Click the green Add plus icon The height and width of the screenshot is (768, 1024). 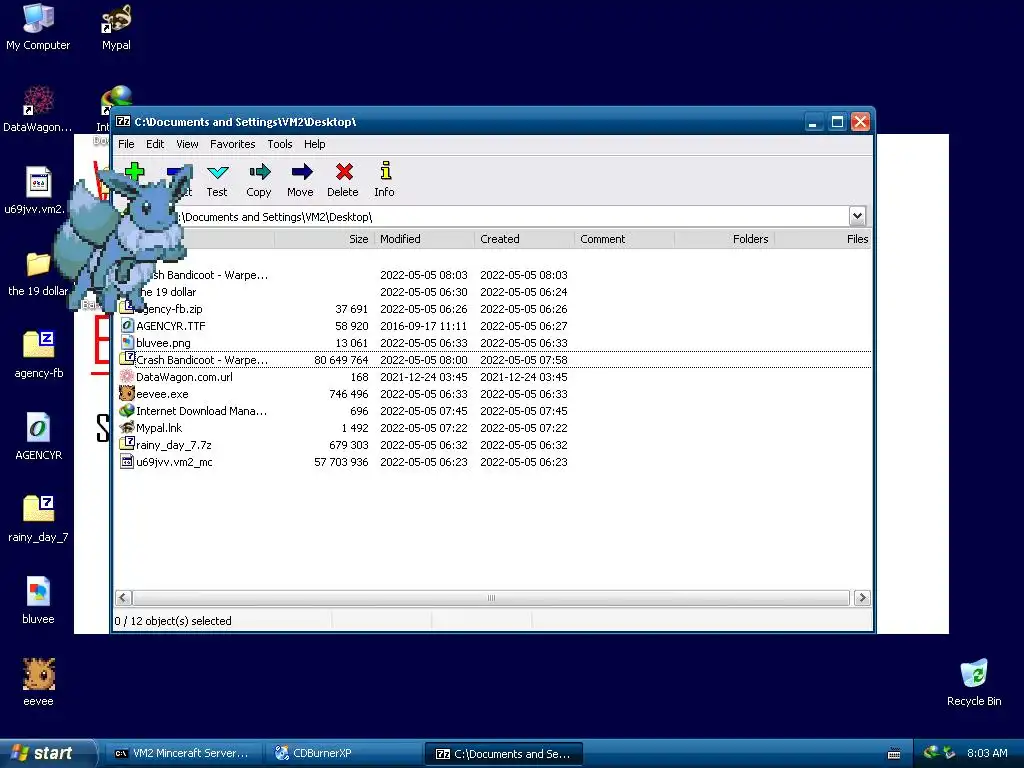pyautogui.click(x=135, y=172)
